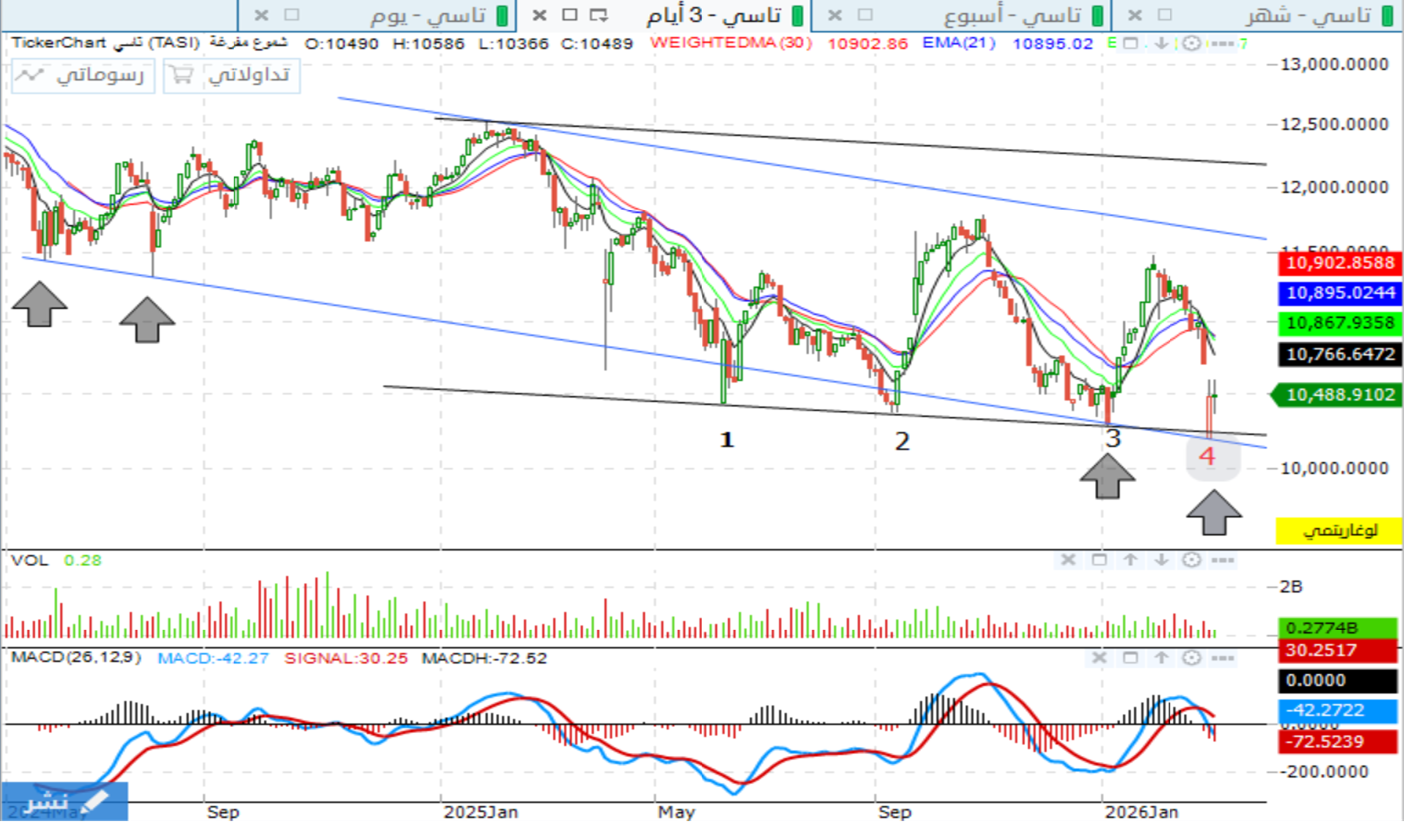Select the red number 4 annotation

[1208, 456]
